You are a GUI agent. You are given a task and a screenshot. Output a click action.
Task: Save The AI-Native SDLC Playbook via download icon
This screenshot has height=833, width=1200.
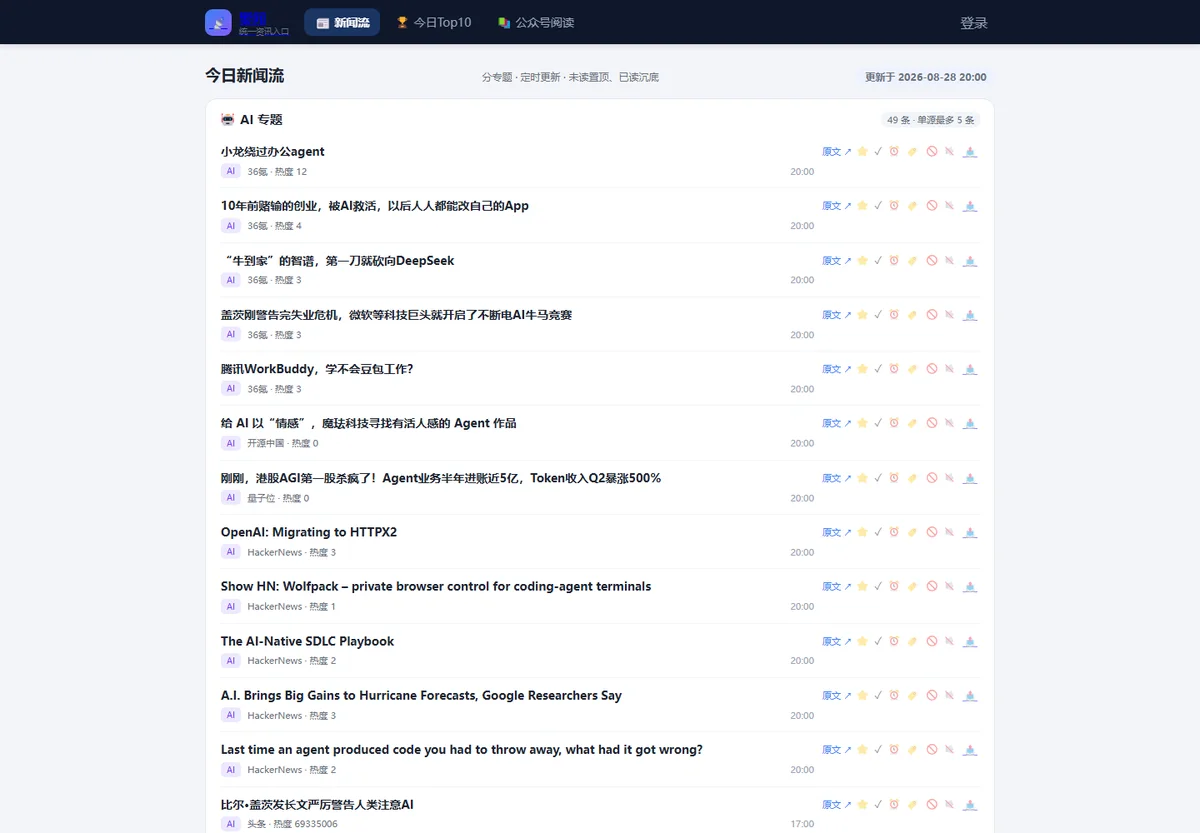(969, 641)
